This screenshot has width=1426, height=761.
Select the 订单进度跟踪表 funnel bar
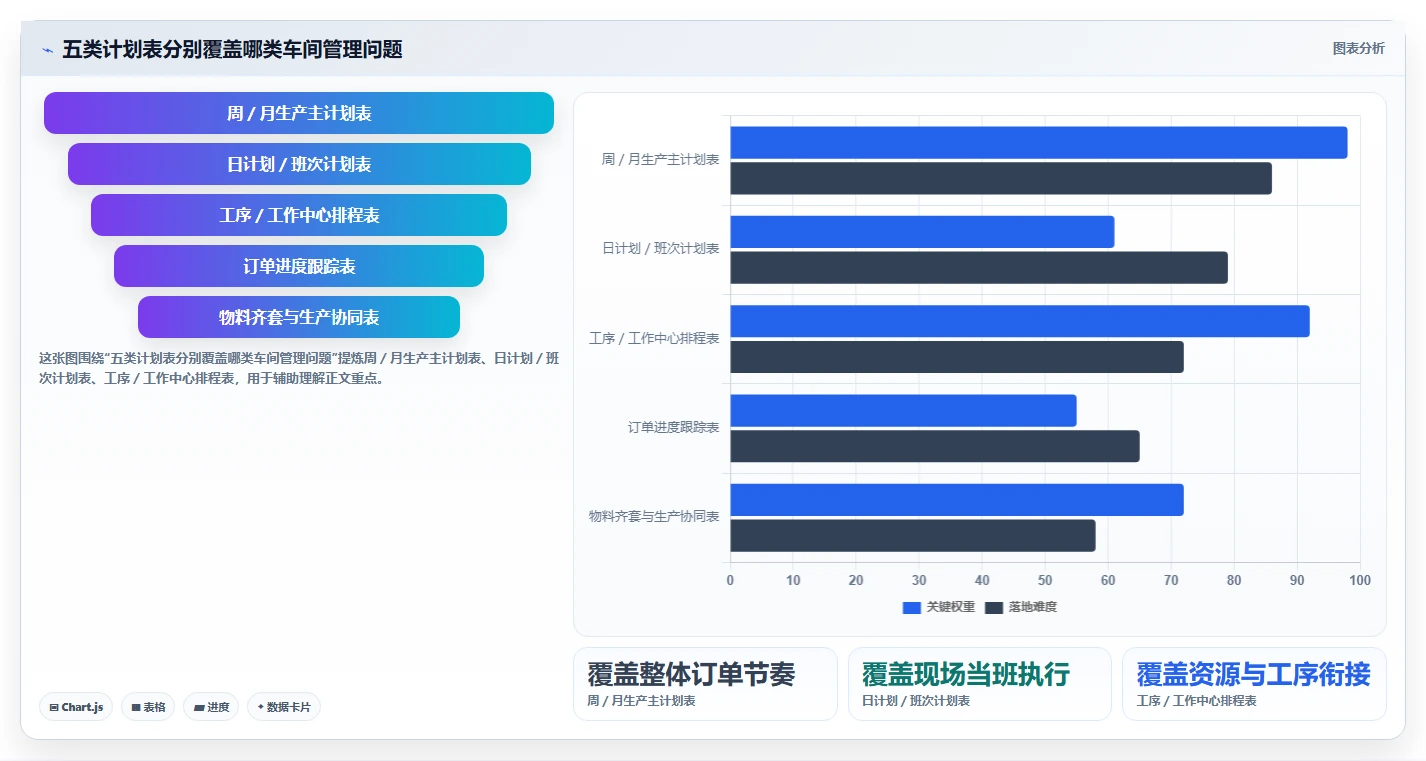click(299, 266)
